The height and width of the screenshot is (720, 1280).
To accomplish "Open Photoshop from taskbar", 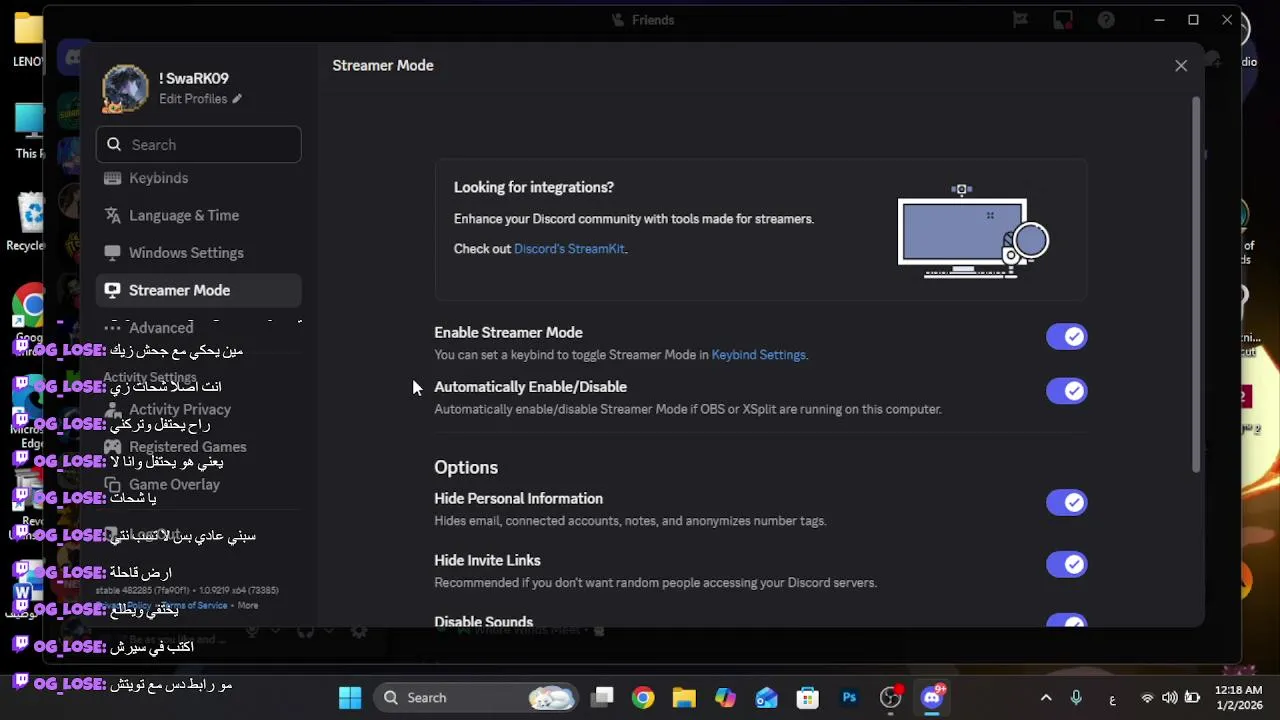I will [849, 698].
